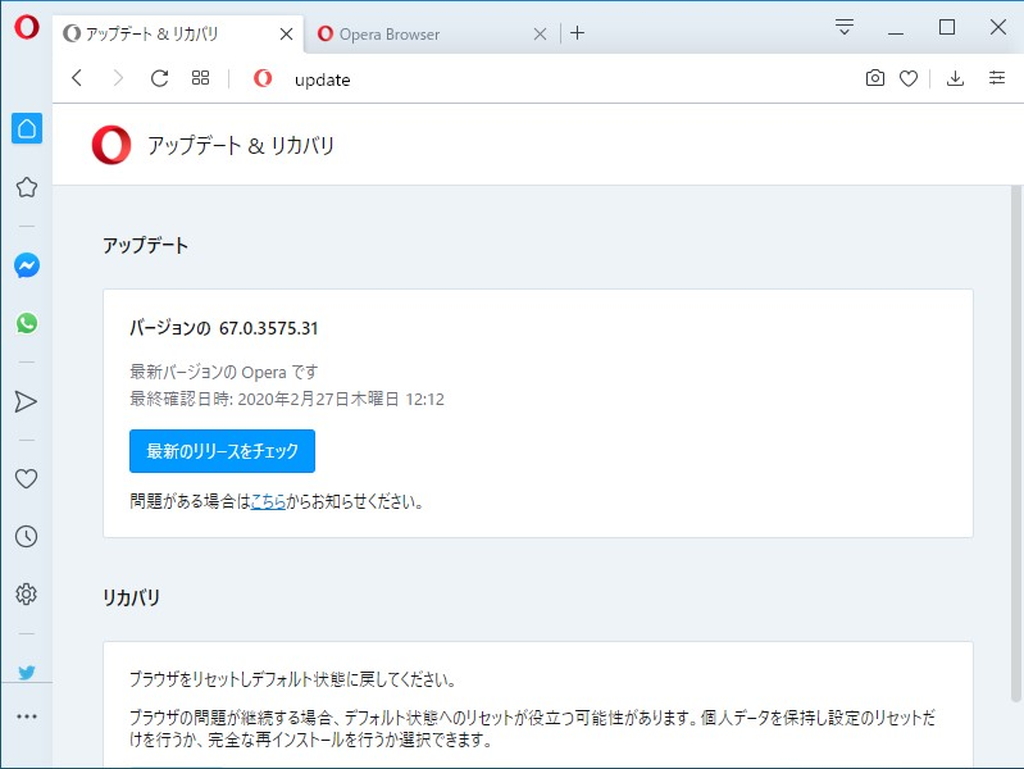Image resolution: width=1024 pixels, height=769 pixels.
Task: Go to Speed Dial using the home icon
Action: [26, 128]
